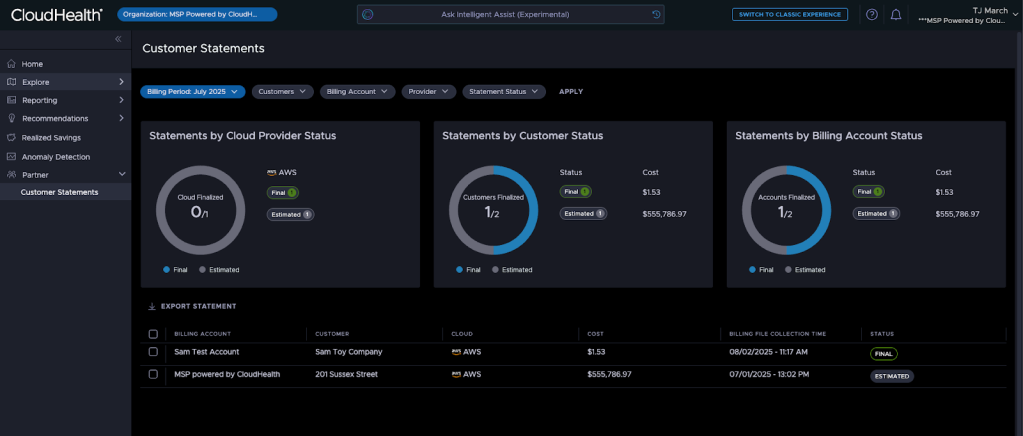This screenshot has height=436, width=1023.
Task: Click Final legend dot in Billing Account Status card
Action: [x=752, y=270]
